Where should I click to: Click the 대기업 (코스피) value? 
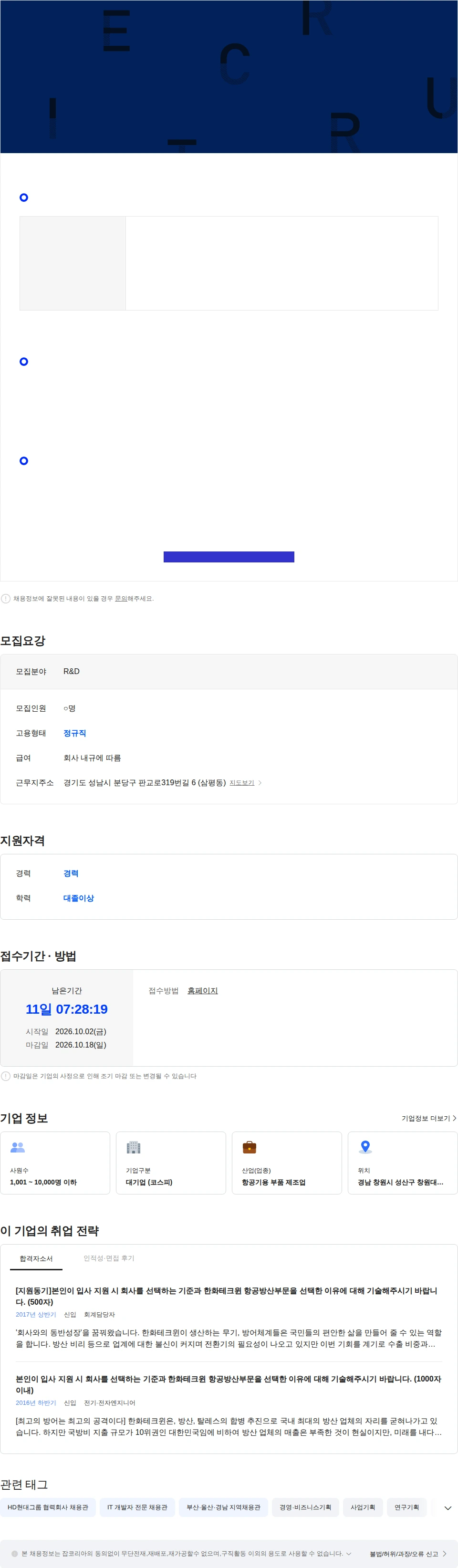tap(149, 1182)
